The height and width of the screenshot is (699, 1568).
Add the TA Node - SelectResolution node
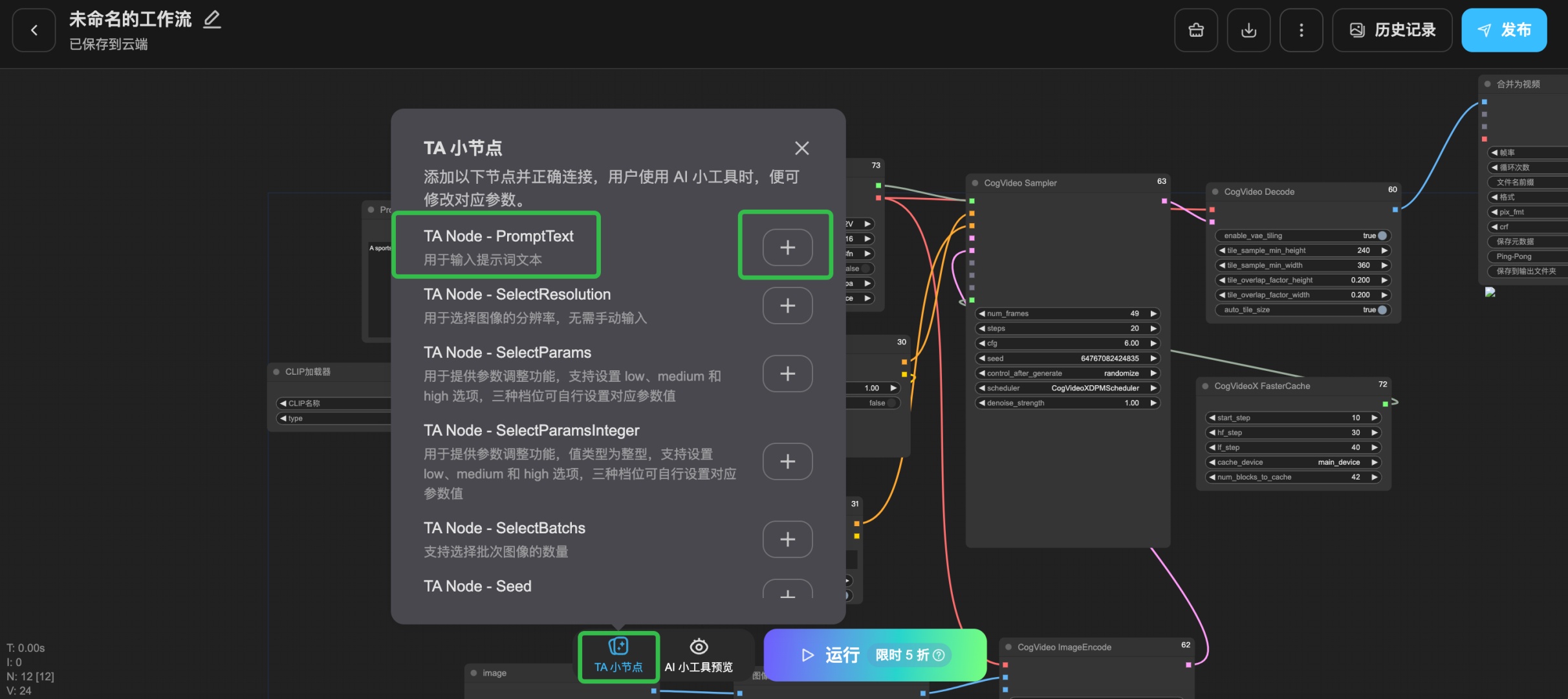[787, 305]
